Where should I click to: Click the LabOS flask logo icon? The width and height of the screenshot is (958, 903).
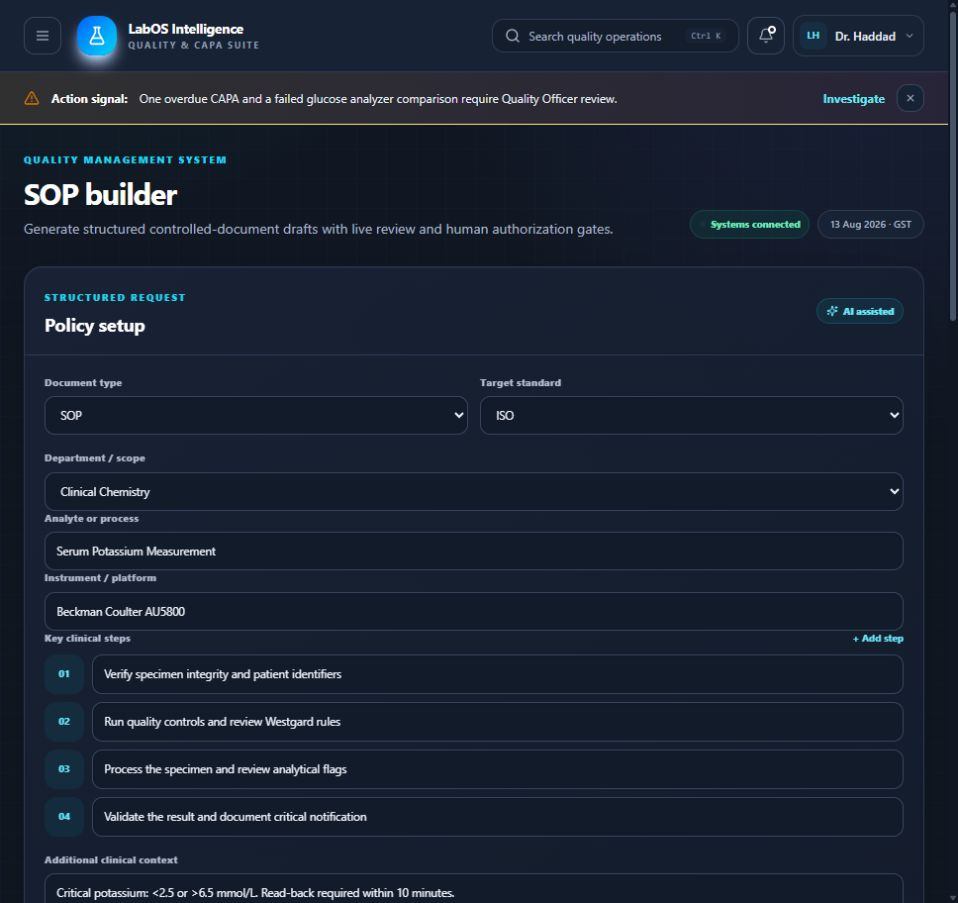(x=97, y=36)
